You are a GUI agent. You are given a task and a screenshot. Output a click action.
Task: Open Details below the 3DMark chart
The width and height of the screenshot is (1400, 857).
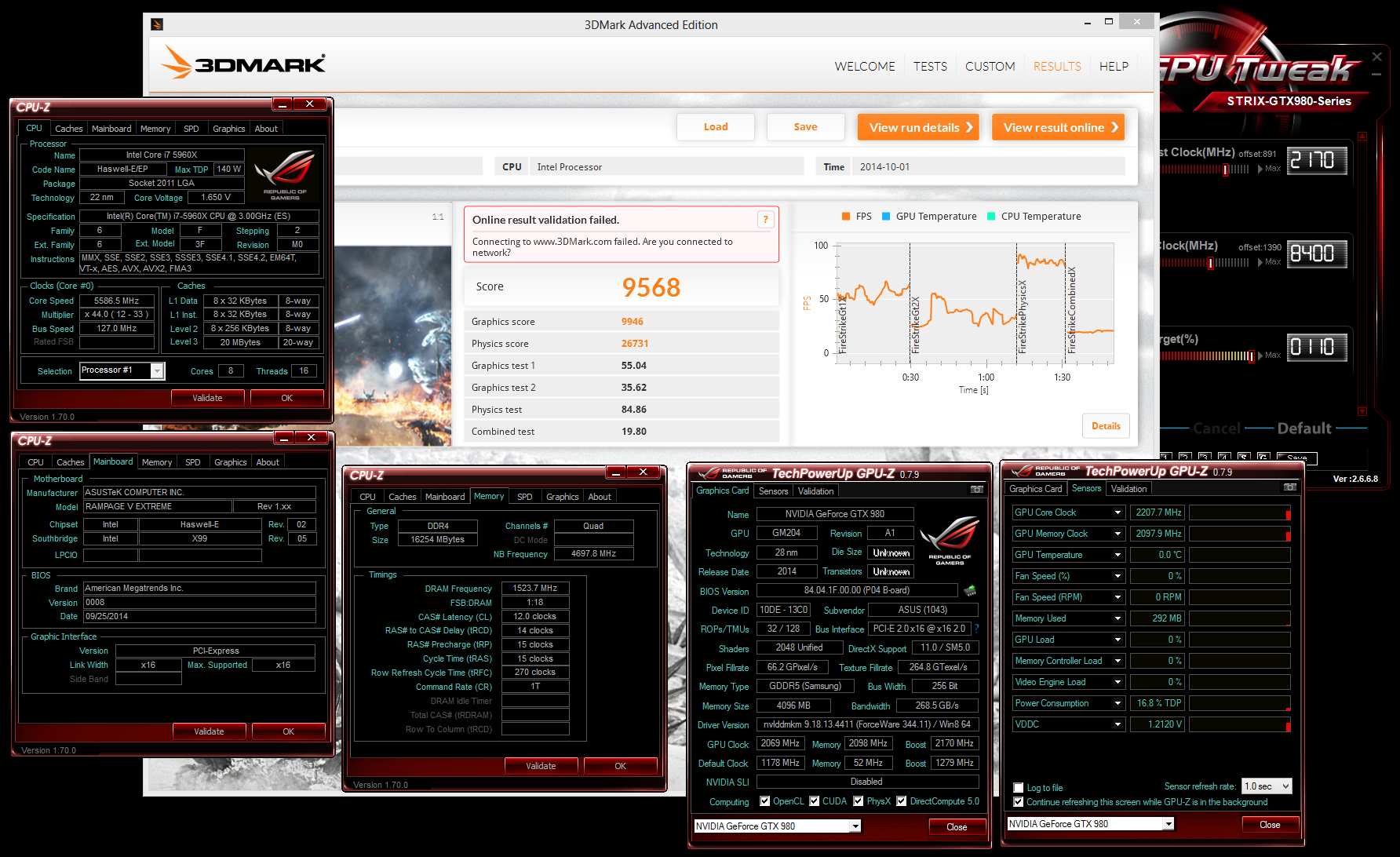[1107, 426]
